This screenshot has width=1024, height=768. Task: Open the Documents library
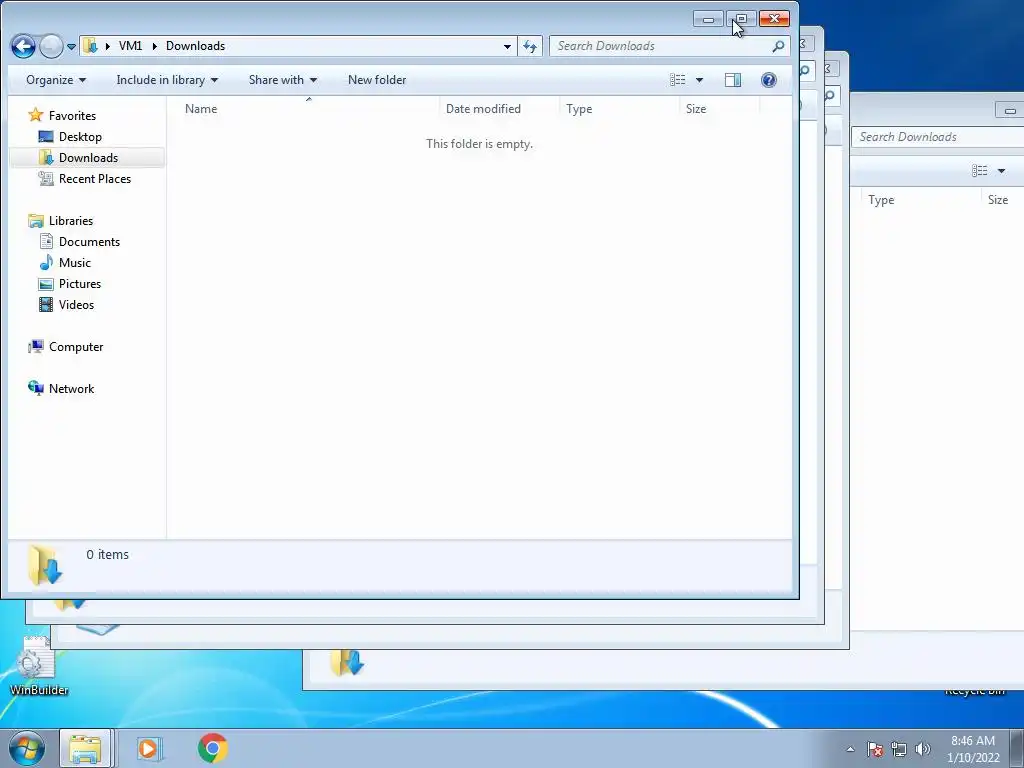pos(89,242)
